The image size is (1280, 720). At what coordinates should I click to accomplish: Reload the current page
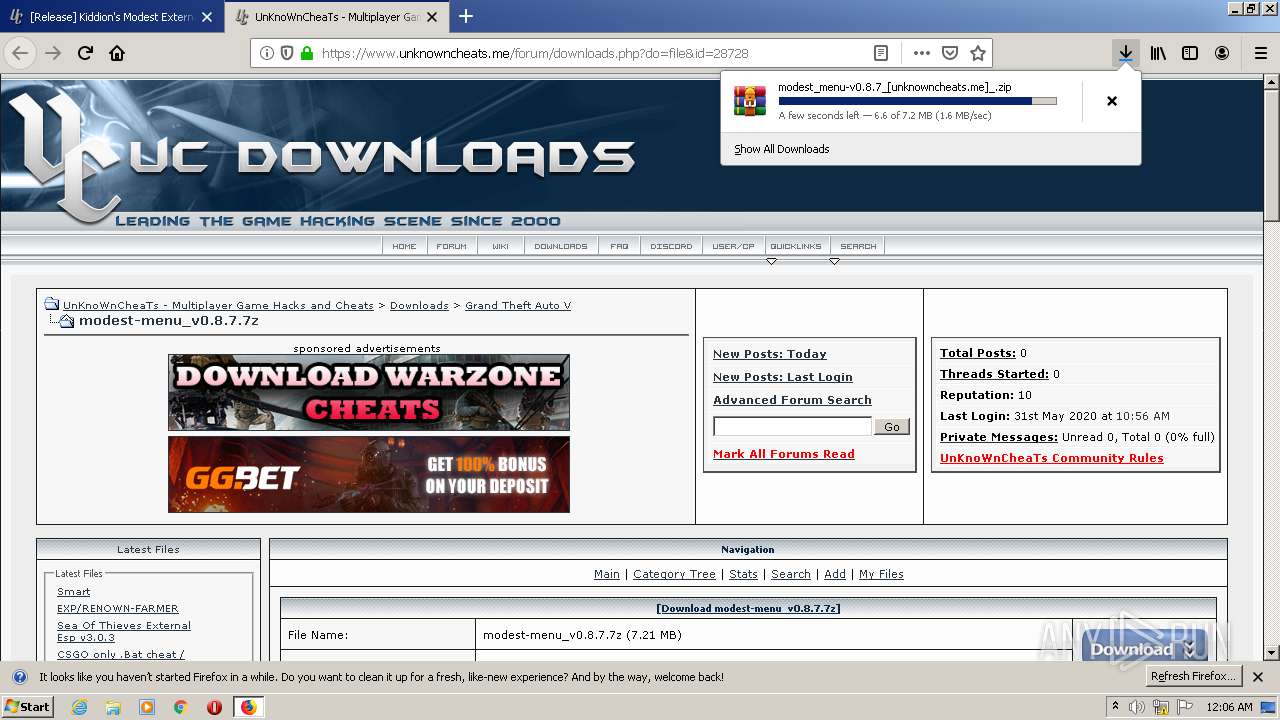(85, 53)
